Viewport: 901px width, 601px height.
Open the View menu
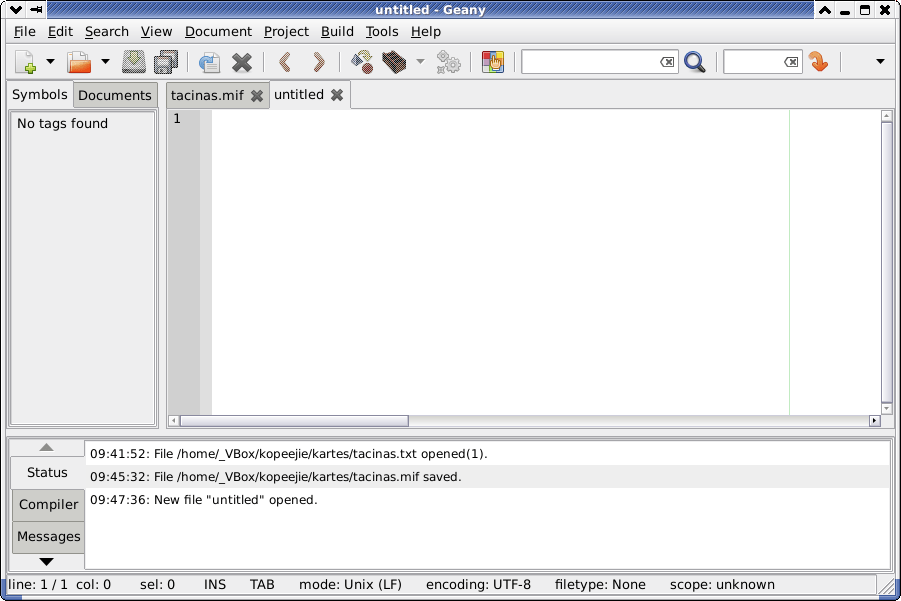click(x=156, y=32)
